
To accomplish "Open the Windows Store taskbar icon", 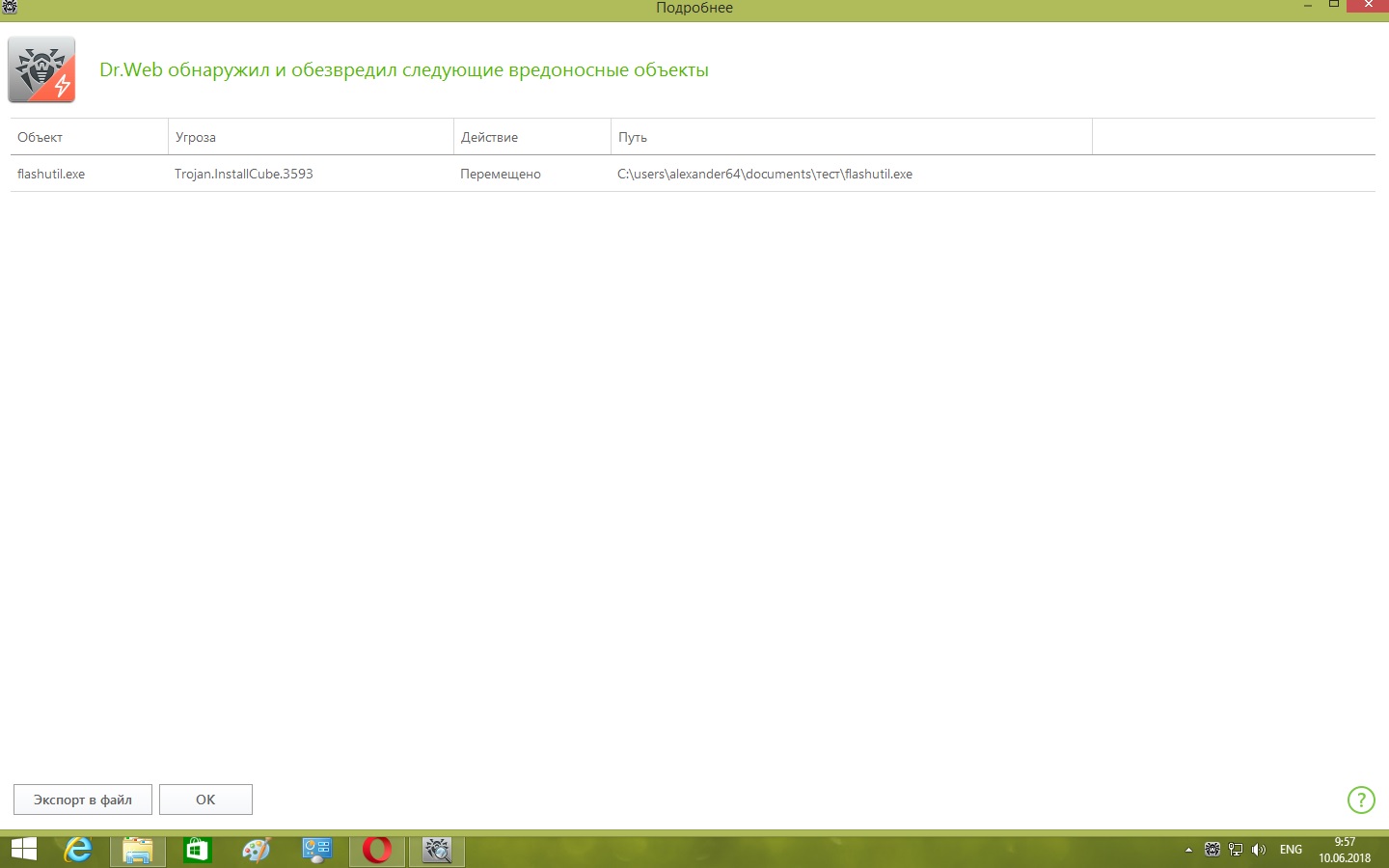I will coord(198,850).
